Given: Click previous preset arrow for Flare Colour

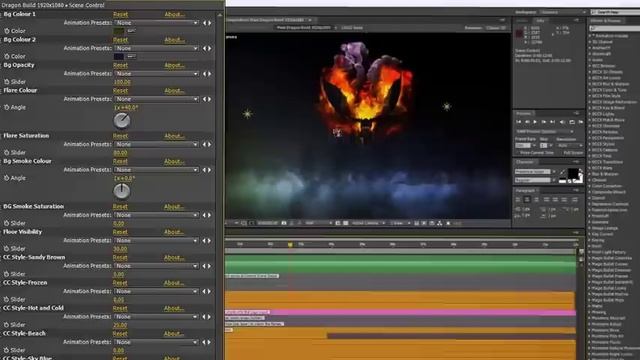Looking at the screenshot, I should [x=205, y=99].
